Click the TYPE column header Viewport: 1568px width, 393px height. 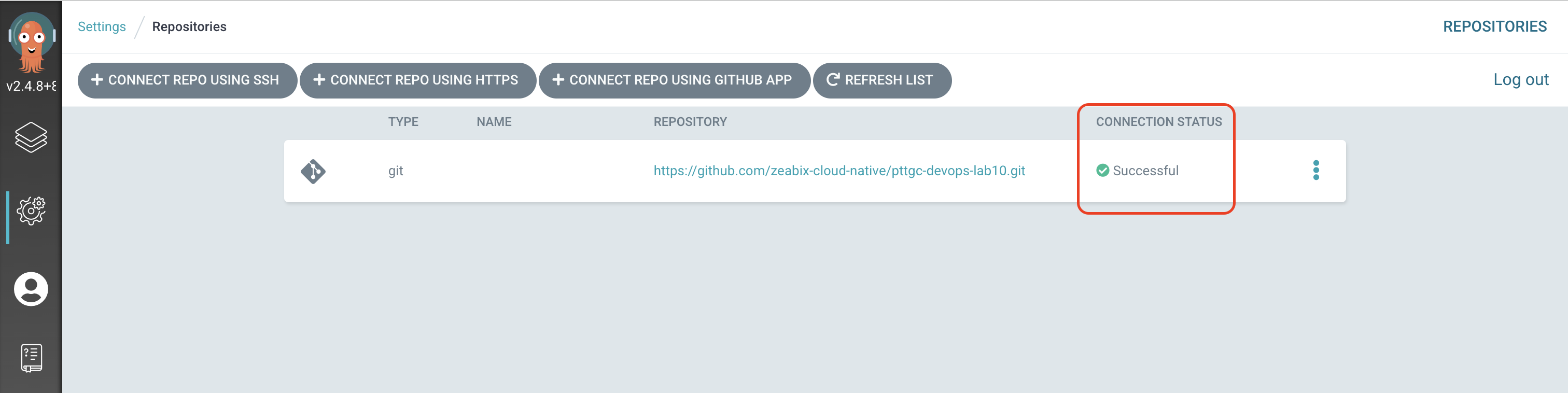(x=403, y=122)
